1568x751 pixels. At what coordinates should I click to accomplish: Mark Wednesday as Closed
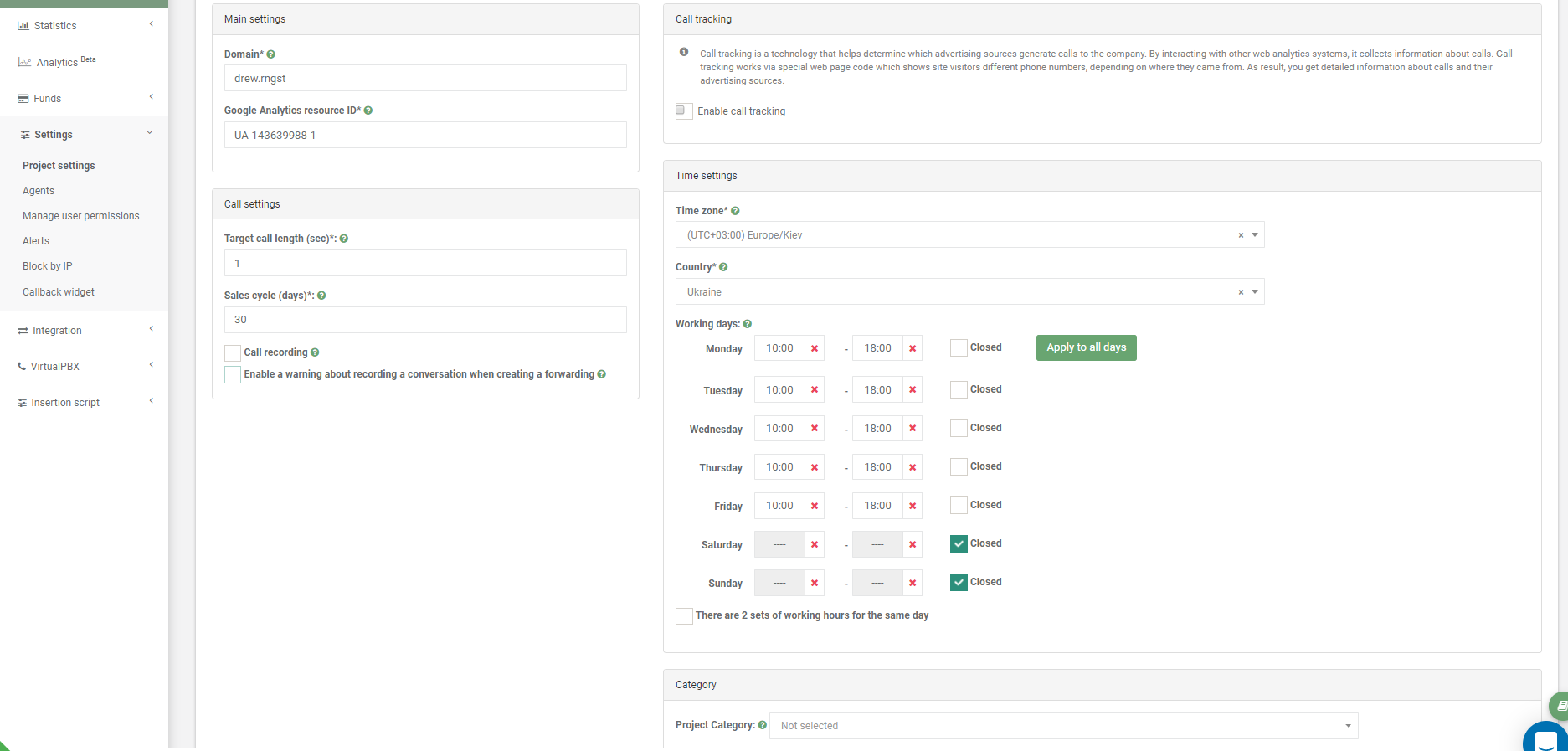tap(959, 428)
